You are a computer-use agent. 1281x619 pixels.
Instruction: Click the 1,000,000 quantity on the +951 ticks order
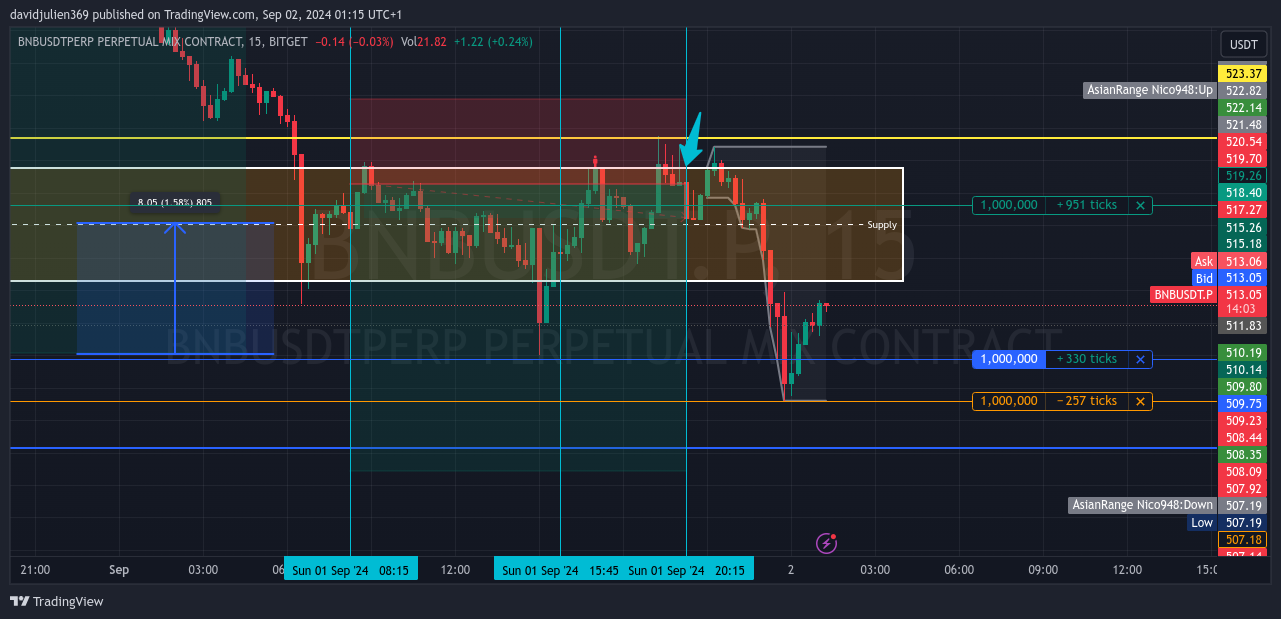click(x=1008, y=205)
